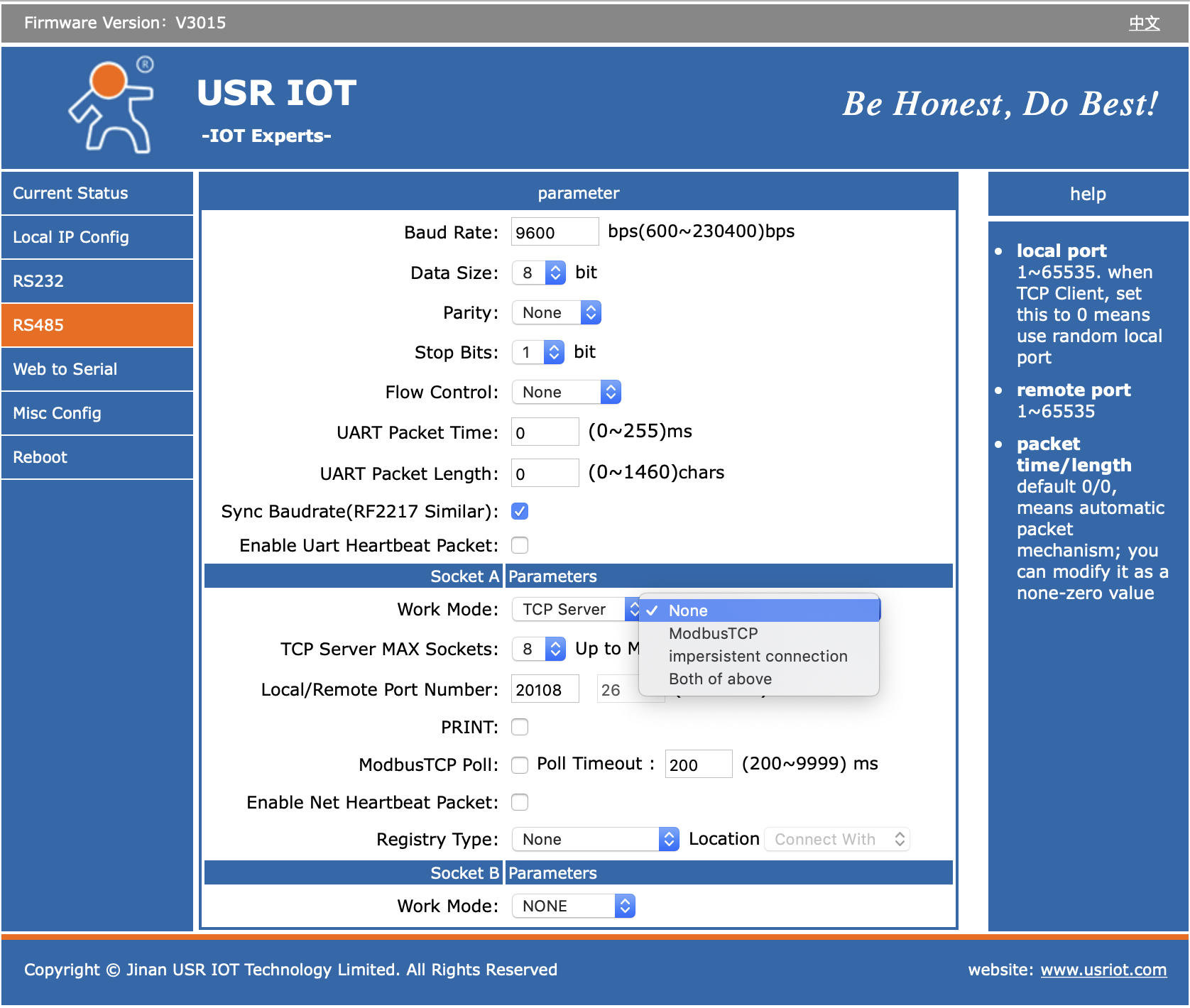Click UART Packet Length field
Viewport: 1190px width, 1008px height.
pyautogui.click(x=545, y=473)
